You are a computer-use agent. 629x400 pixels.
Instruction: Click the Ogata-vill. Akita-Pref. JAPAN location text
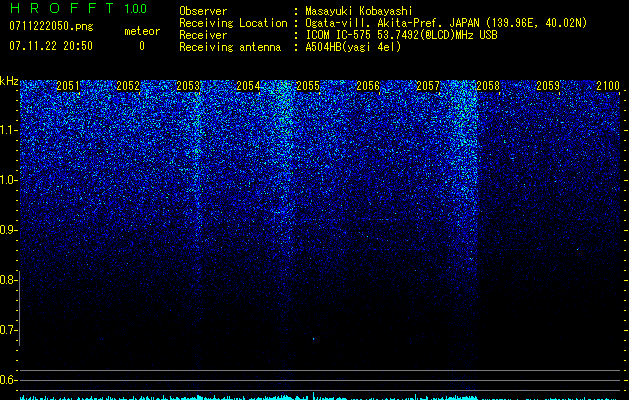tap(446, 23)
